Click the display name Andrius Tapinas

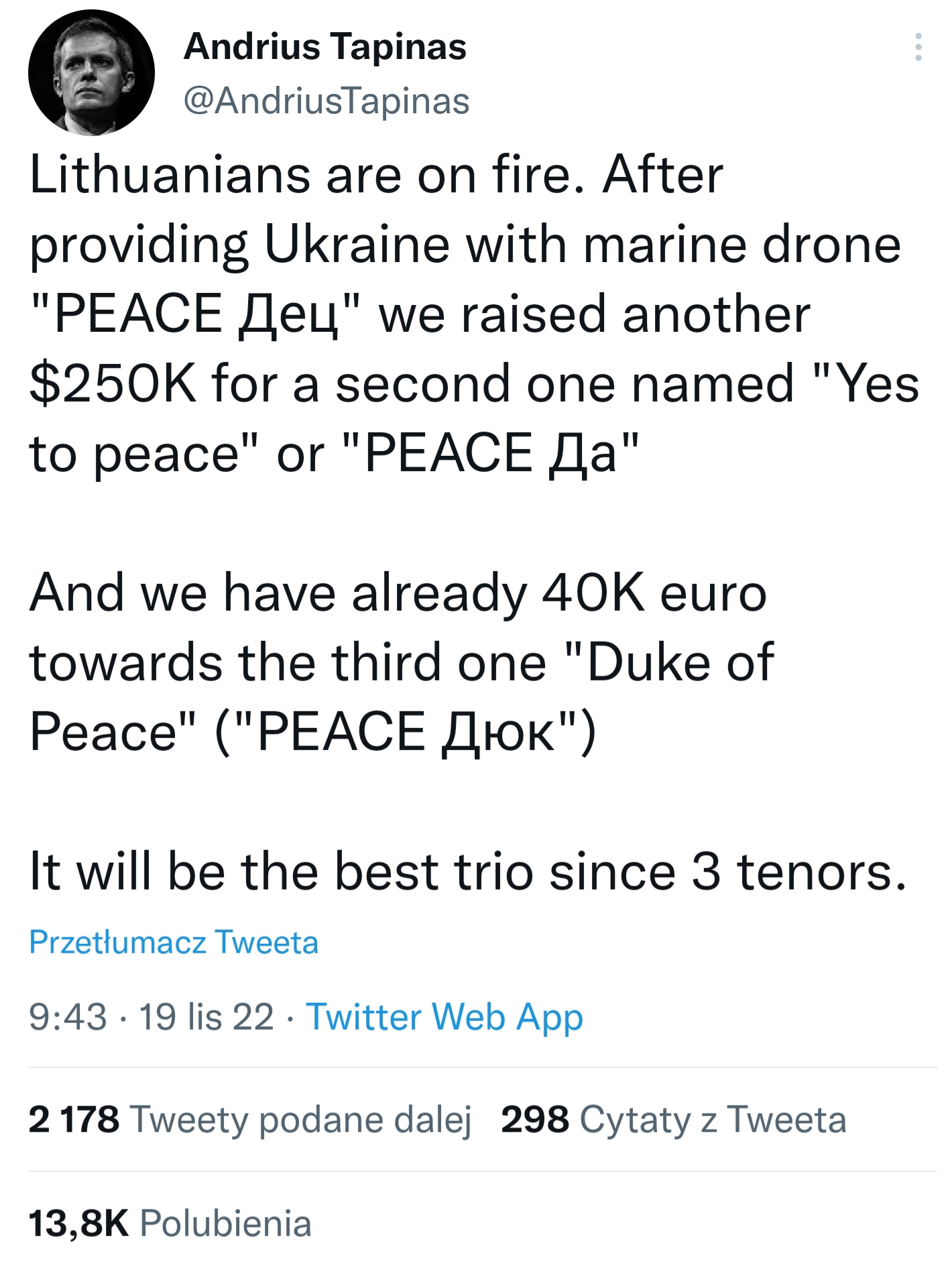click(x=325, y=47)
